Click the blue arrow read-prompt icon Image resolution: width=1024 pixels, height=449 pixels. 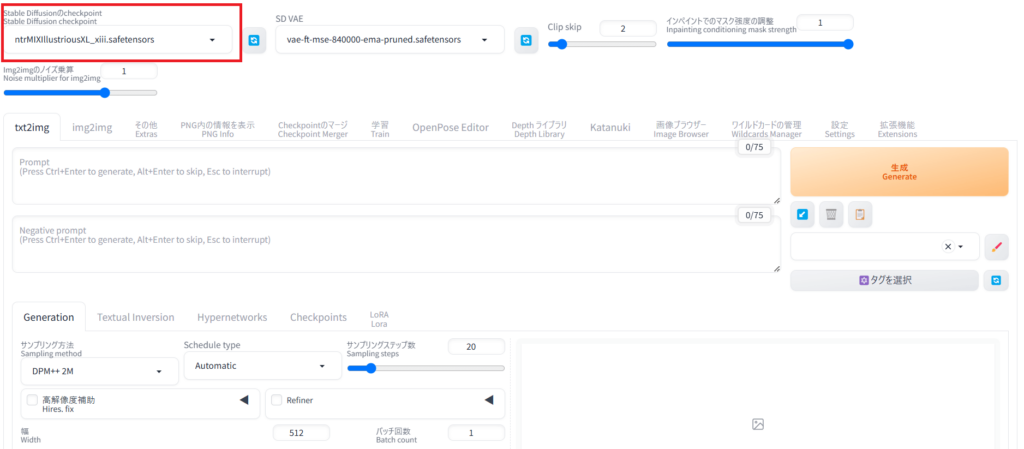click(803, 213)
